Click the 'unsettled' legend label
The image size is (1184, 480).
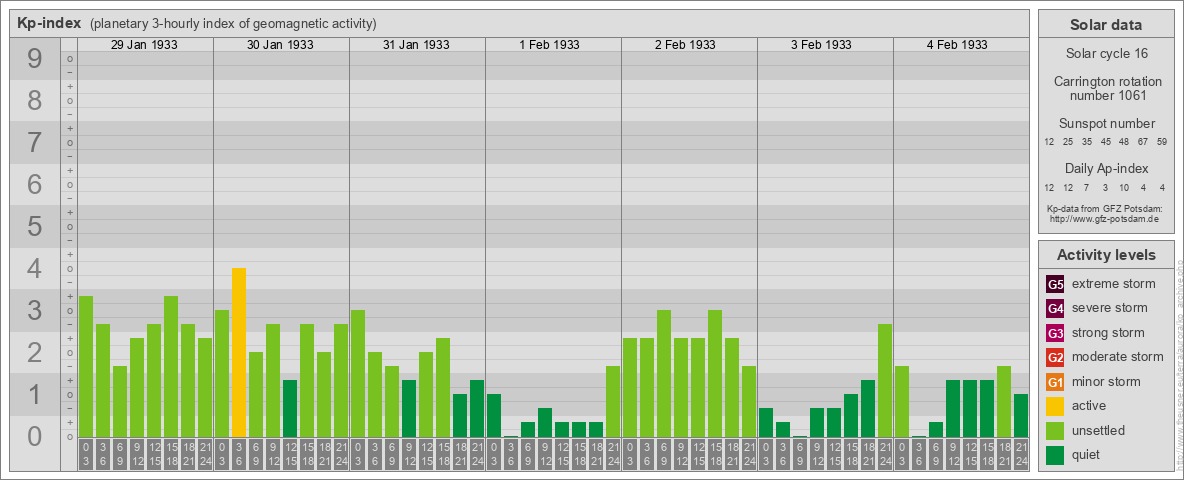coord(1099,431)
